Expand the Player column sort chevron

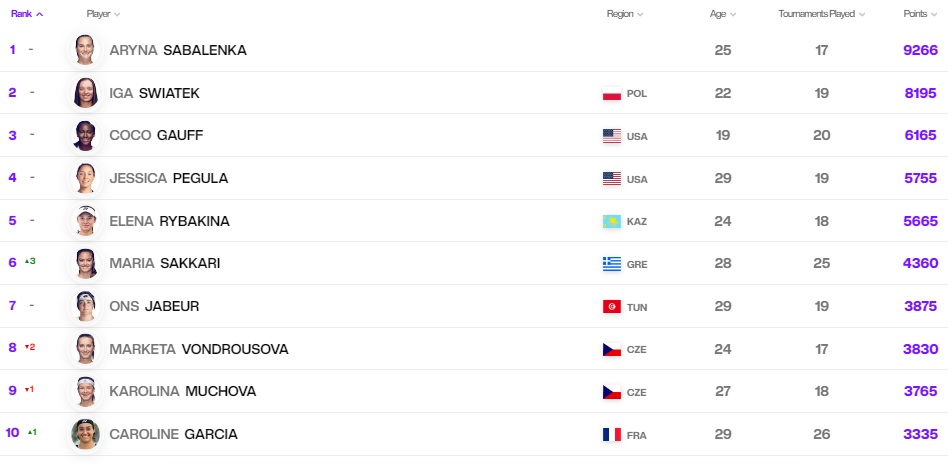[117, 14]
